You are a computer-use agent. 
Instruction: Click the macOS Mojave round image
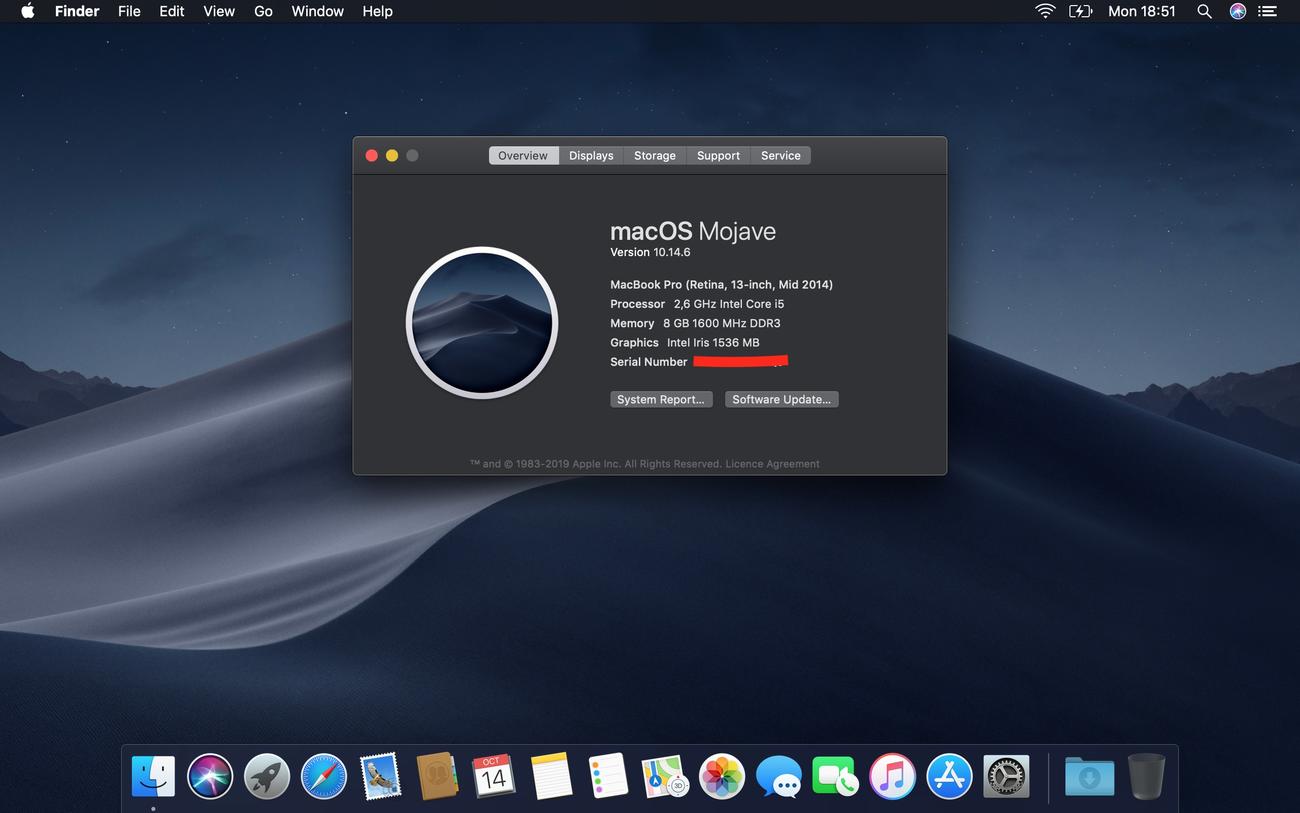pos(482,322)
